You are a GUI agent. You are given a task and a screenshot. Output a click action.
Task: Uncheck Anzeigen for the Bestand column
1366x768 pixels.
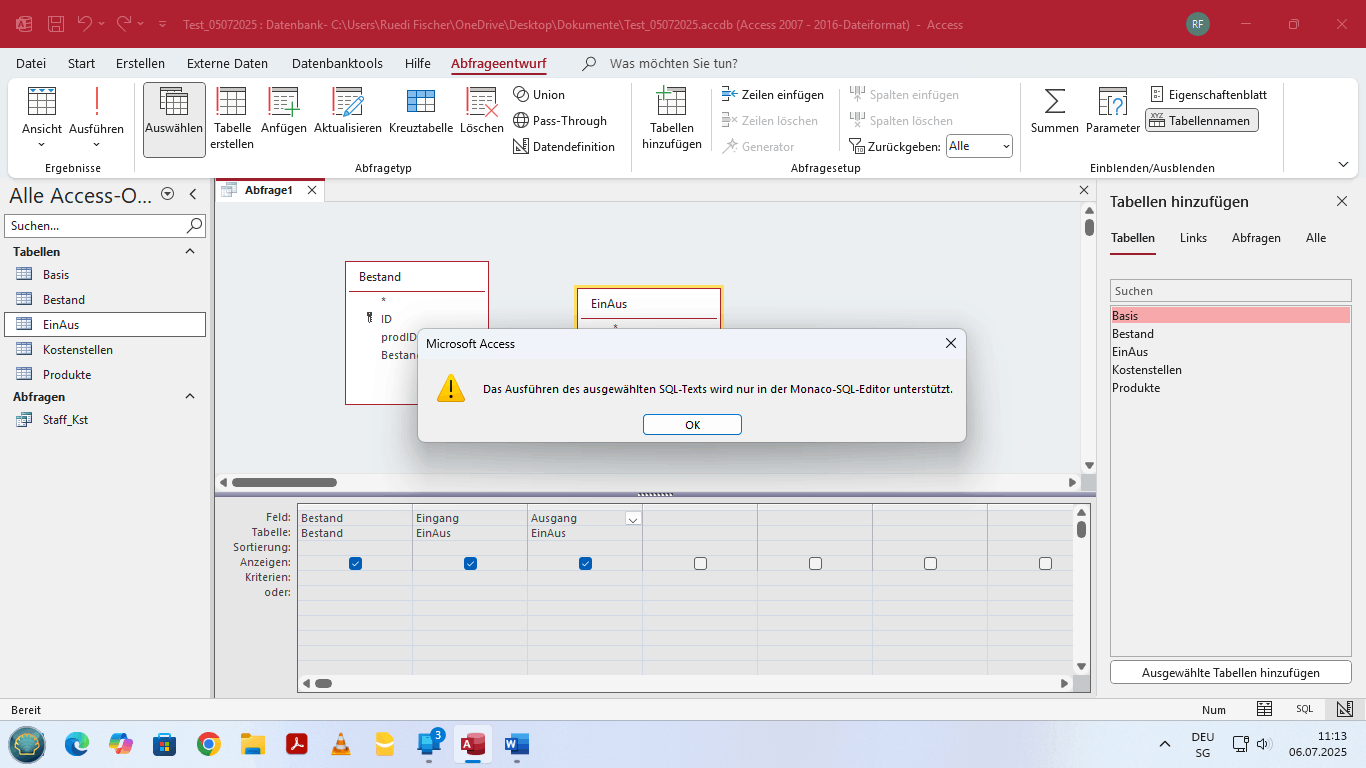(355, 564)
